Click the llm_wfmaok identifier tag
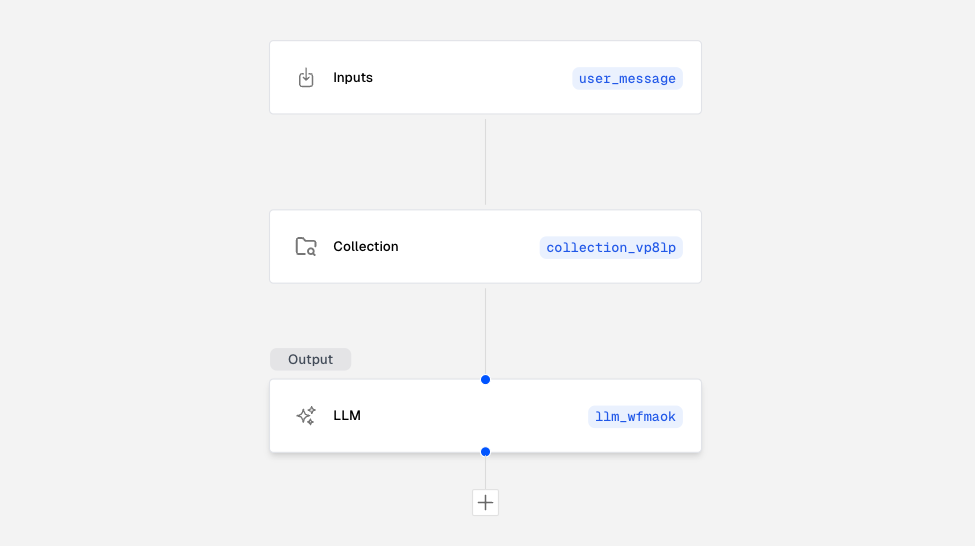Image resolution: width=975 pixels, height=546 pixels. pos(635,416)
